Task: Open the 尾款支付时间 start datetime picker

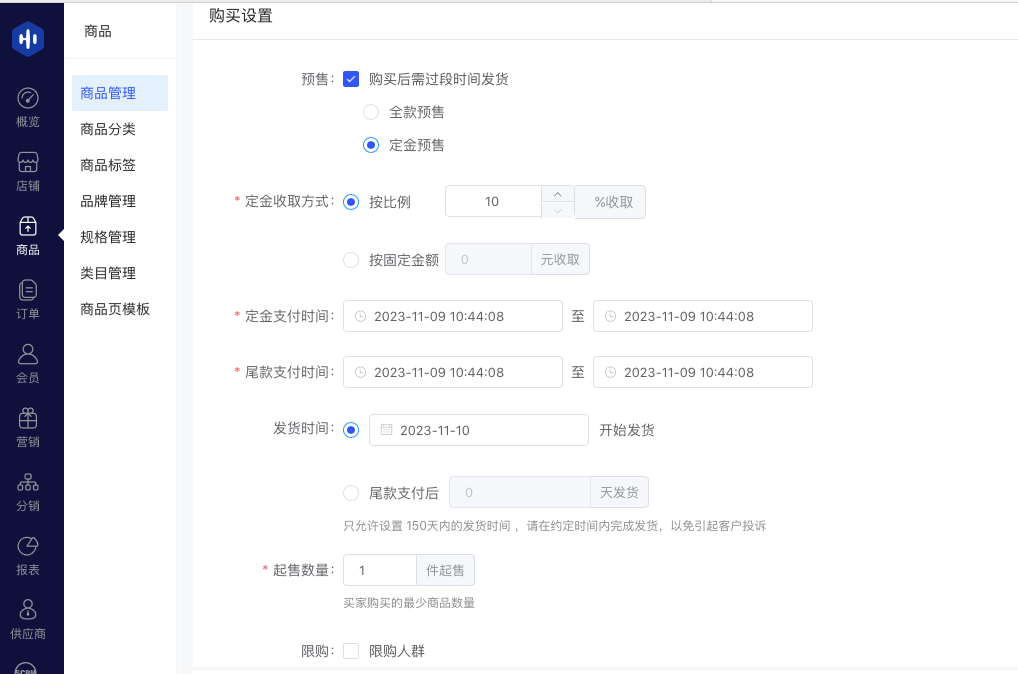Action: (x=453, y=372)
